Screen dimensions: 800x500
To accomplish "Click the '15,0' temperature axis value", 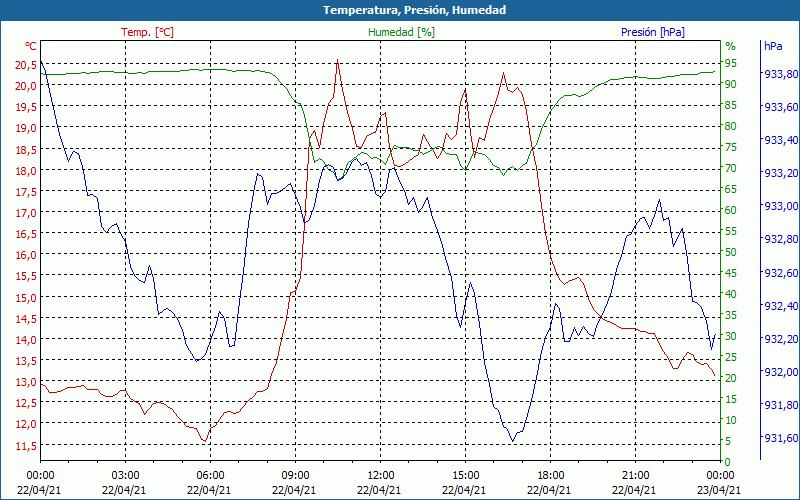I will [27, 297].
